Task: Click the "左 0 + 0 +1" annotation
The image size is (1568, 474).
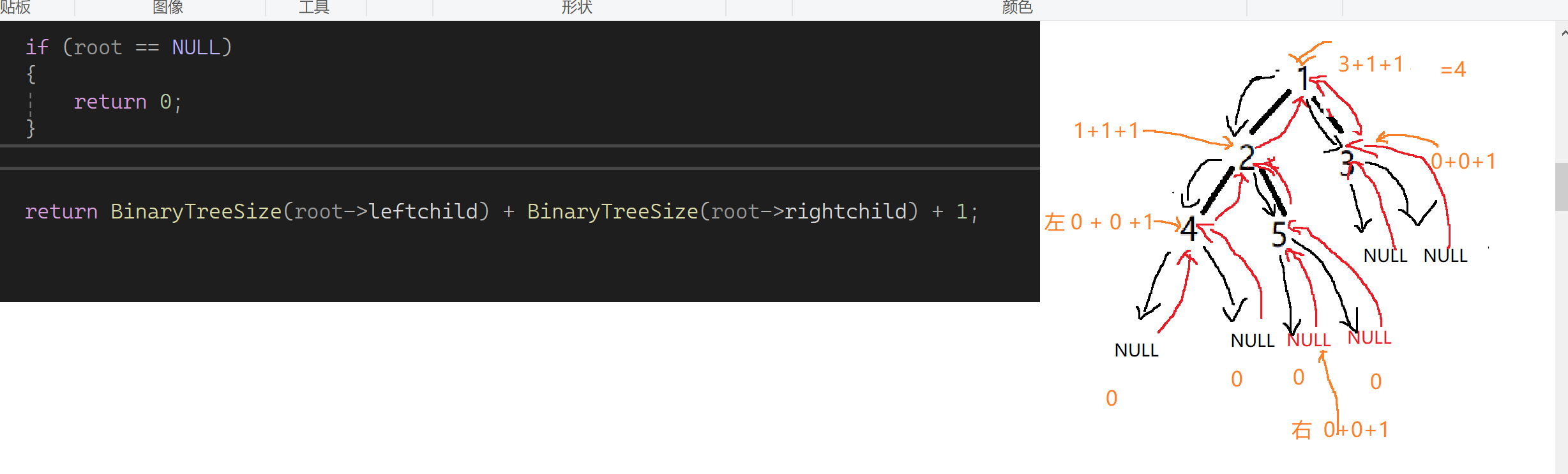Action: pyautogui.click(x=1099, y=222)
